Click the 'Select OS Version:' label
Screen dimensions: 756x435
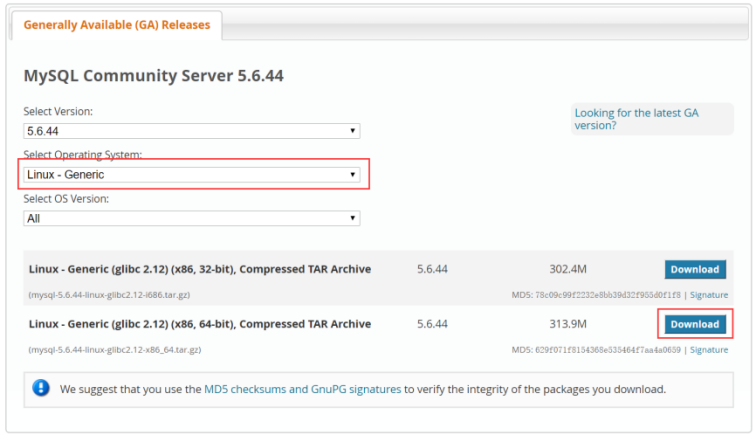point(66,199)
